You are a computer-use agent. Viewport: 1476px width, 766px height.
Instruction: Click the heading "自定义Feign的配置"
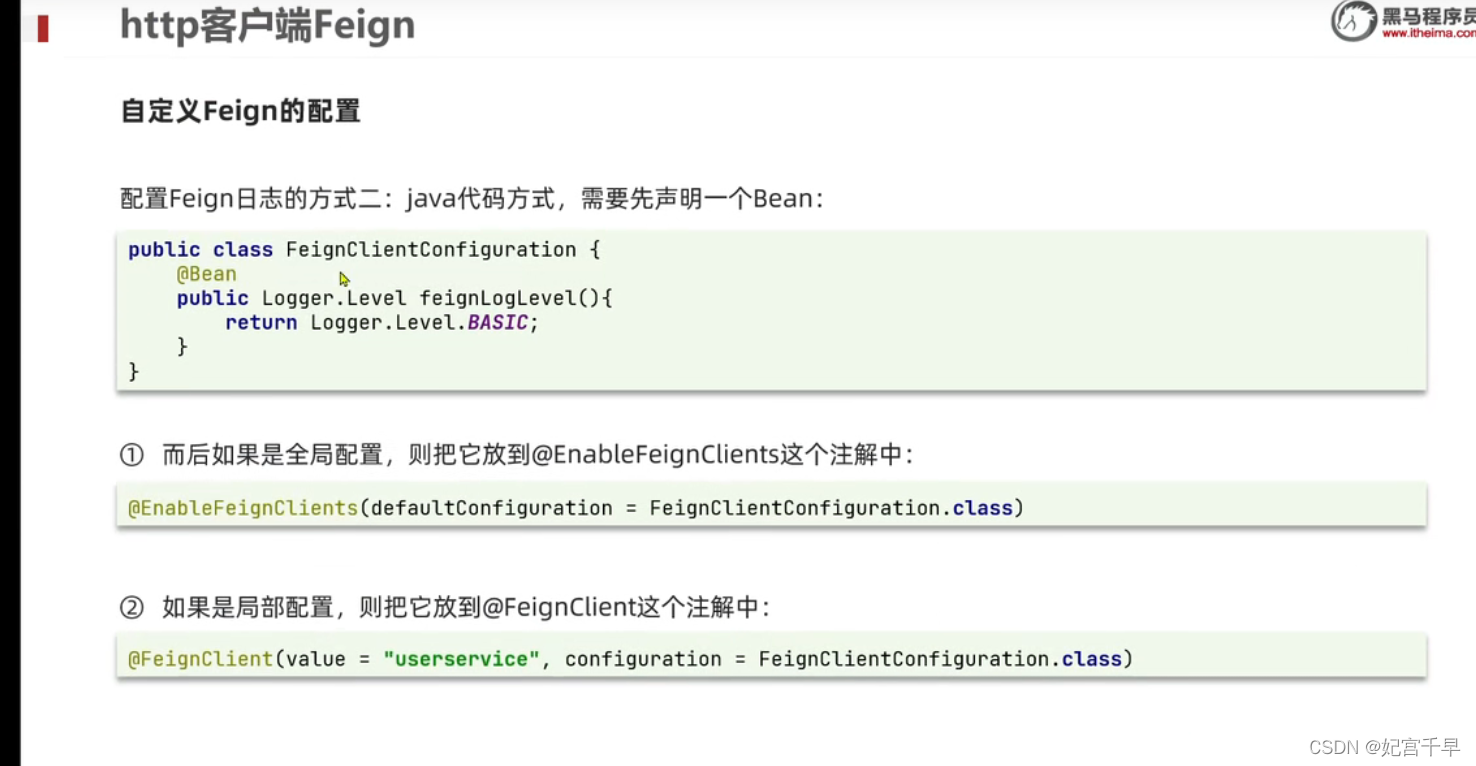coord(240,111)
